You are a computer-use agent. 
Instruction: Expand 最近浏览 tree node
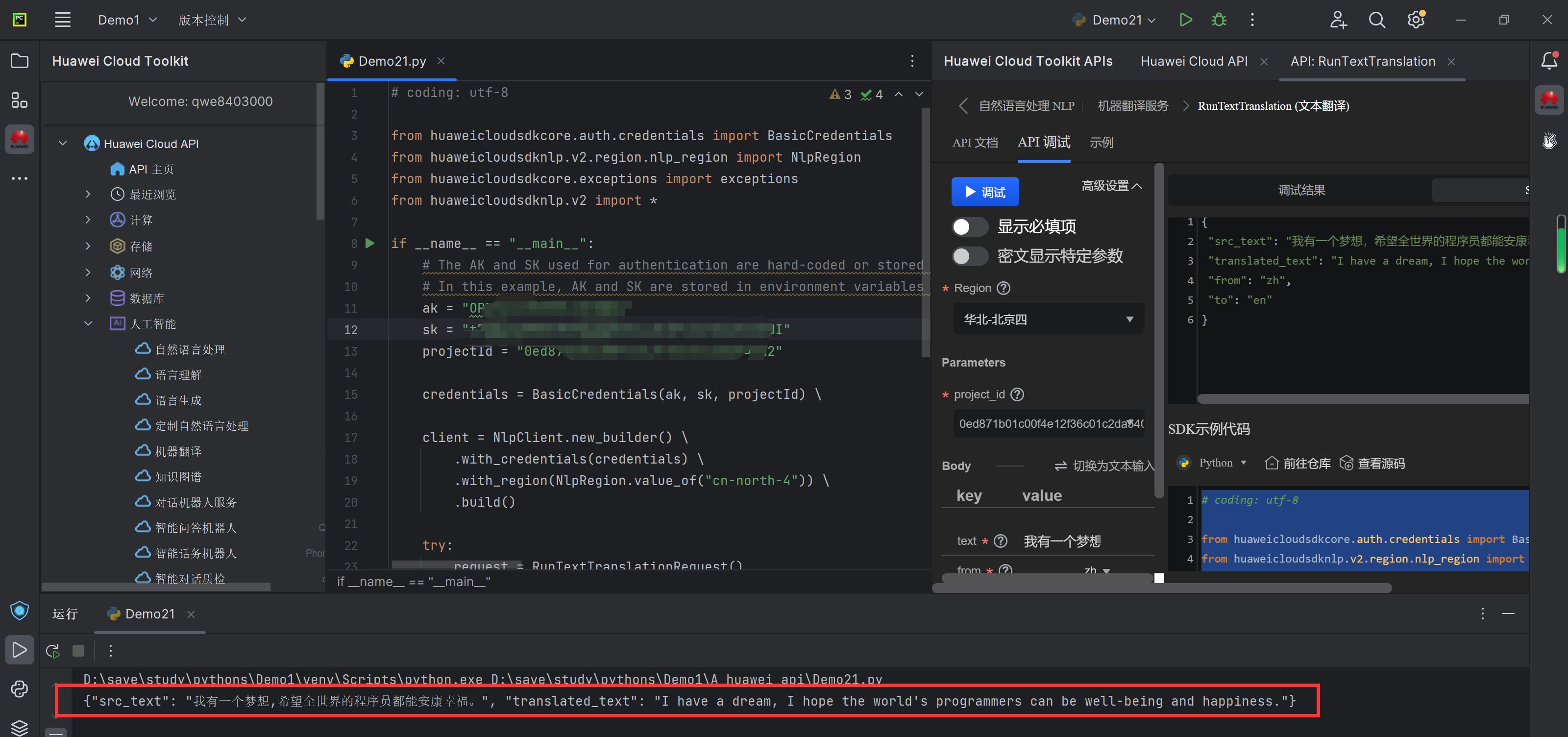tap(88, 194)
